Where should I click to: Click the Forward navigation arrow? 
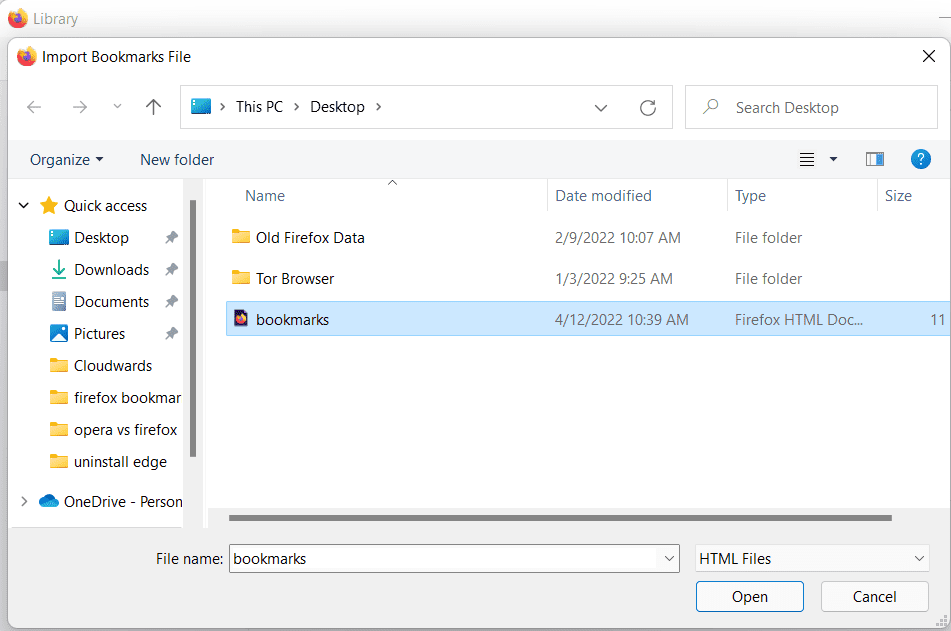79,107
